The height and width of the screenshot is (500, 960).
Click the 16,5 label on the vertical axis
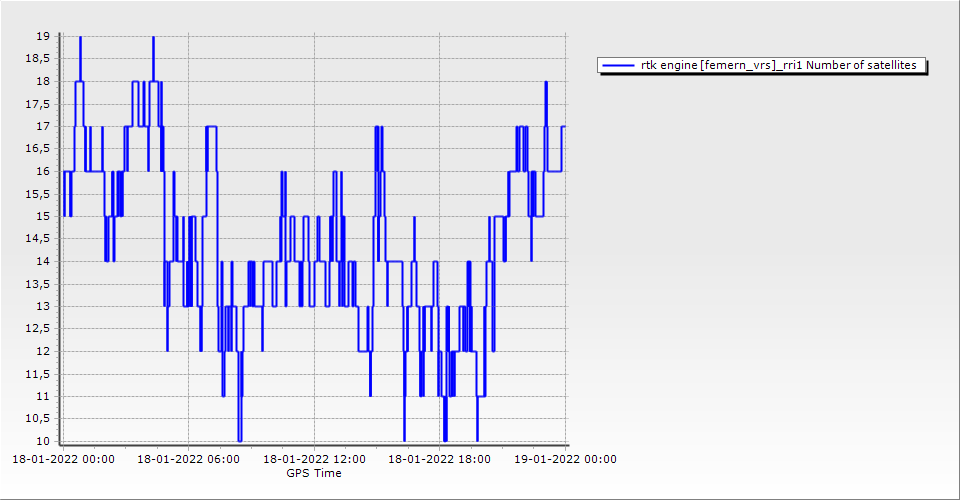[39, 148]
